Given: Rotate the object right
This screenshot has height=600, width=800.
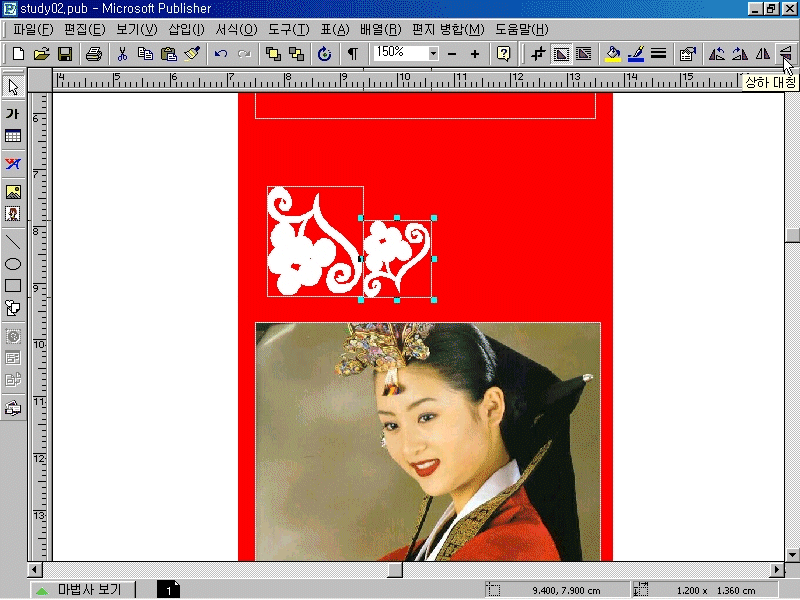Looking at the screenshot, I should pyautogui.click(x=740, y=54).
